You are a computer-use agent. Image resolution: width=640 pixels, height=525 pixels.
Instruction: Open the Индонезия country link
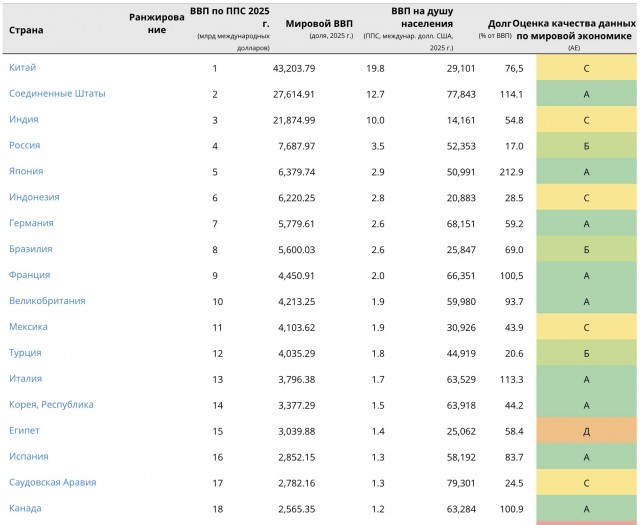click(x=34, y=197)
